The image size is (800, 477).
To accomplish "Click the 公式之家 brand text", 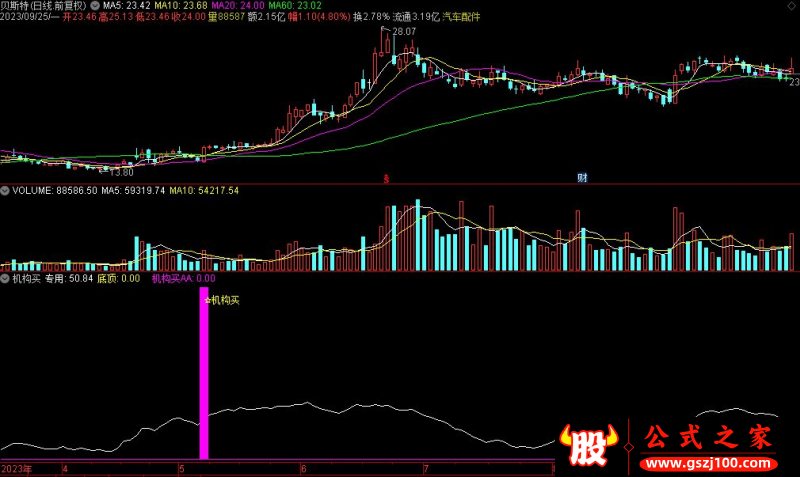I will point(705,438).
